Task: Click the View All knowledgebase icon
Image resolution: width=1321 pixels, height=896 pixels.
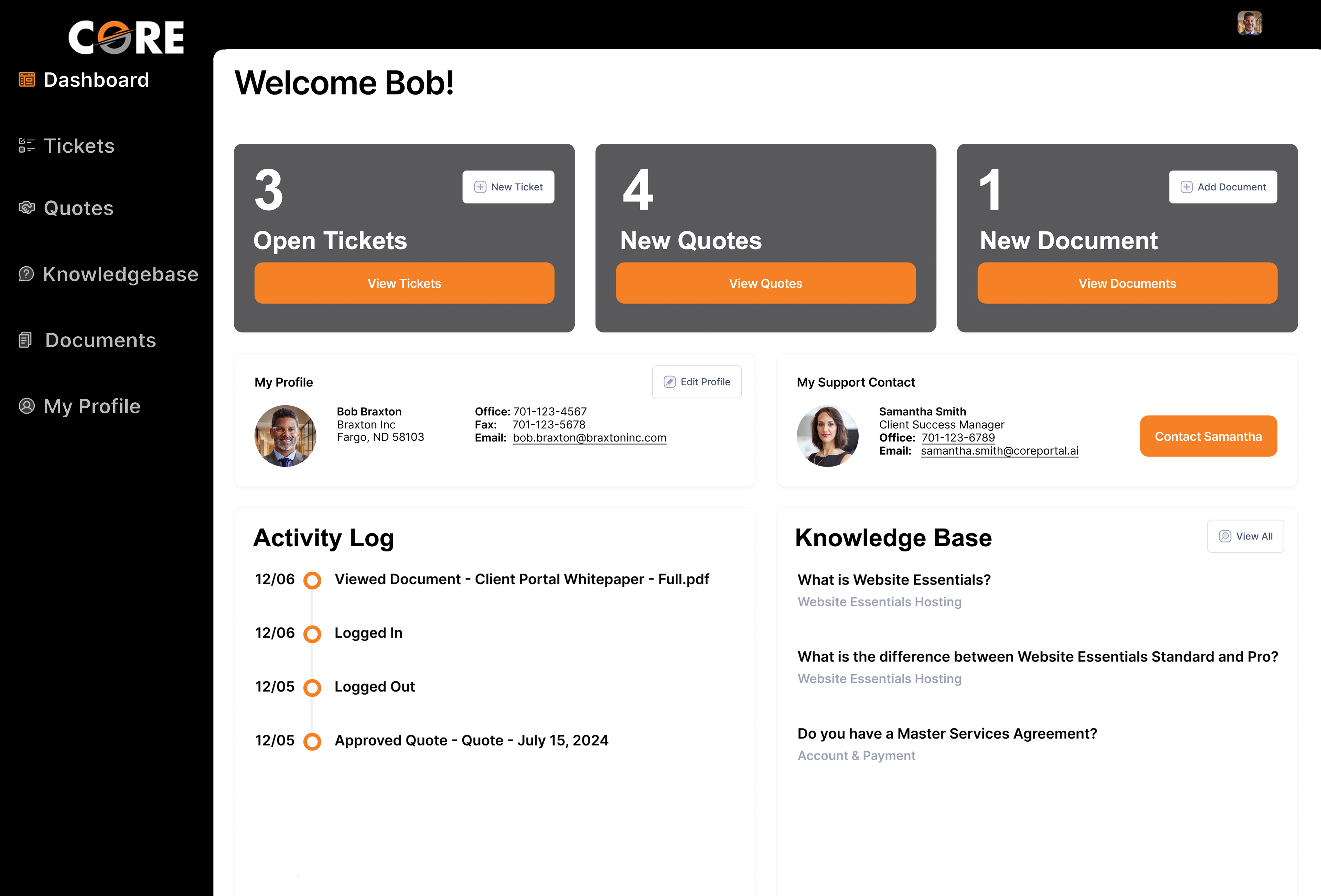Action: [1224, 536]
